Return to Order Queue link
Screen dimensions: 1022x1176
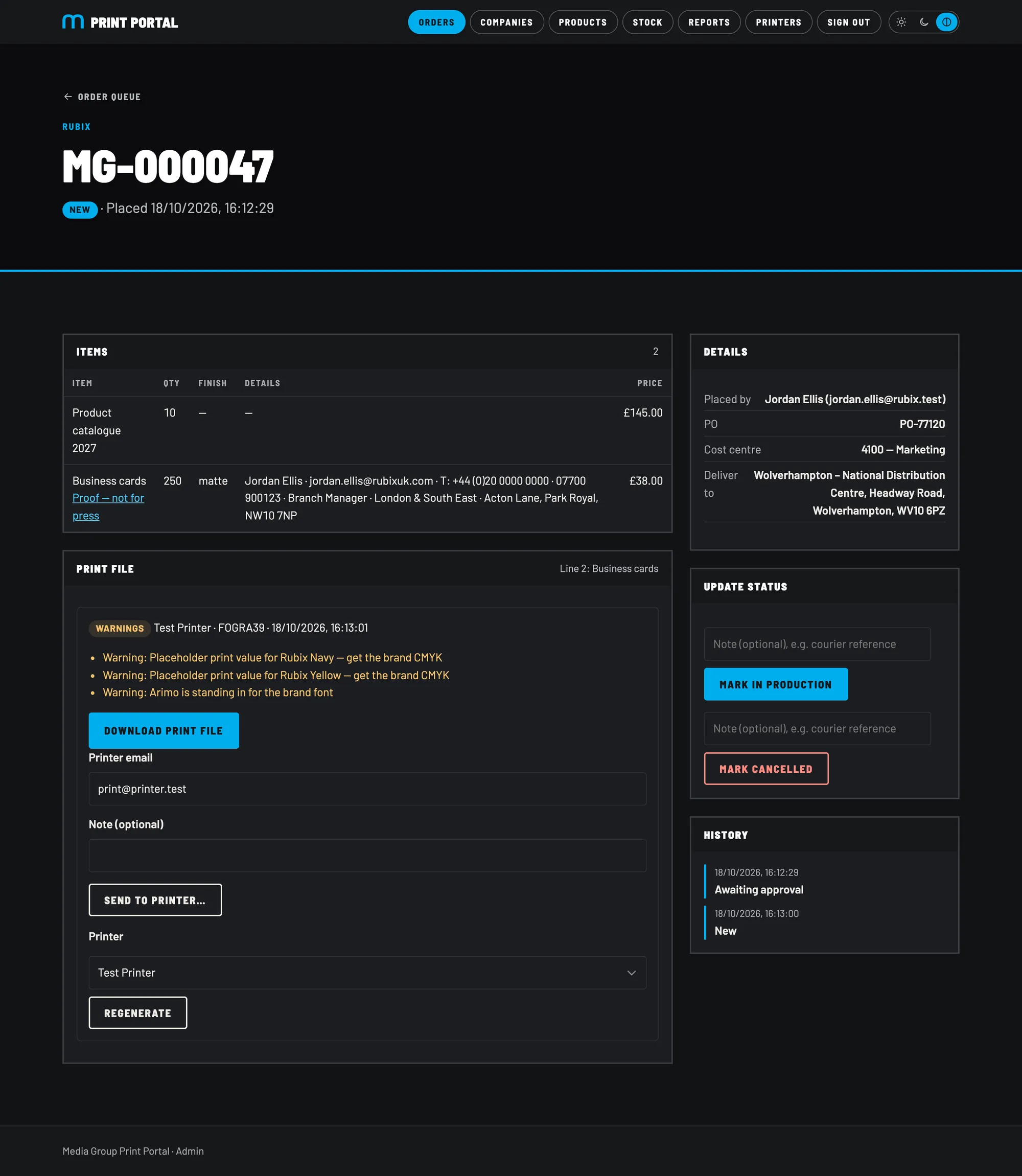(x=102, y=97)
